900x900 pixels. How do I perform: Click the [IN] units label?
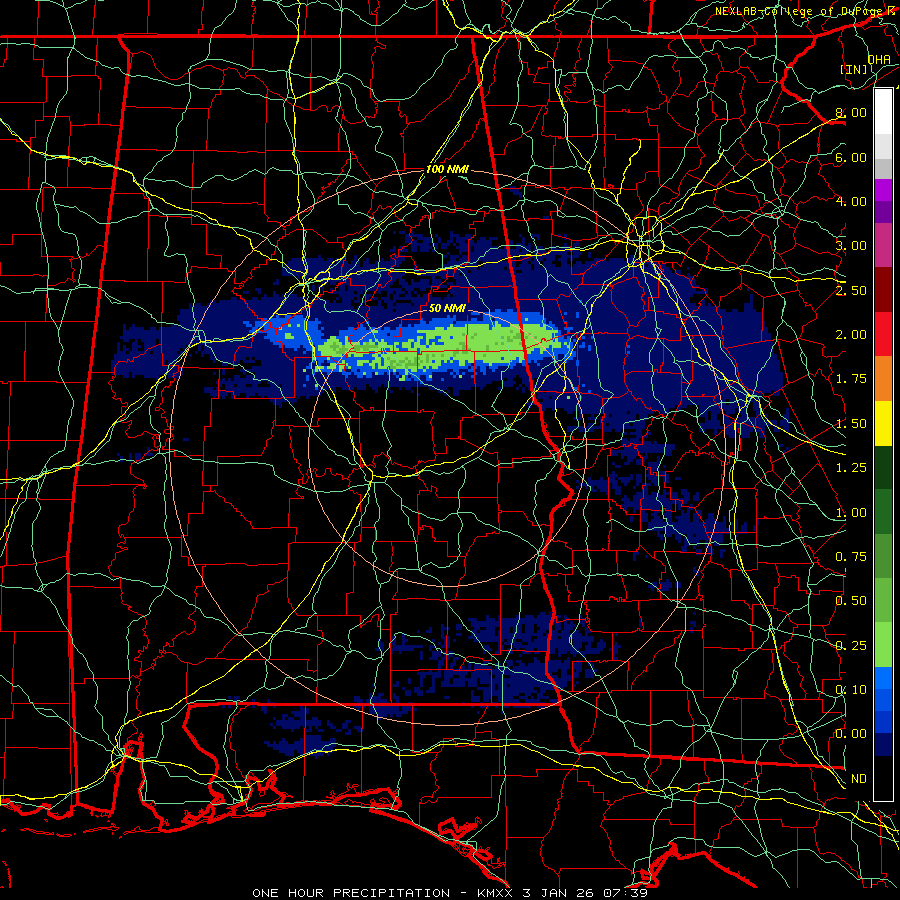[x=854, y=69]
